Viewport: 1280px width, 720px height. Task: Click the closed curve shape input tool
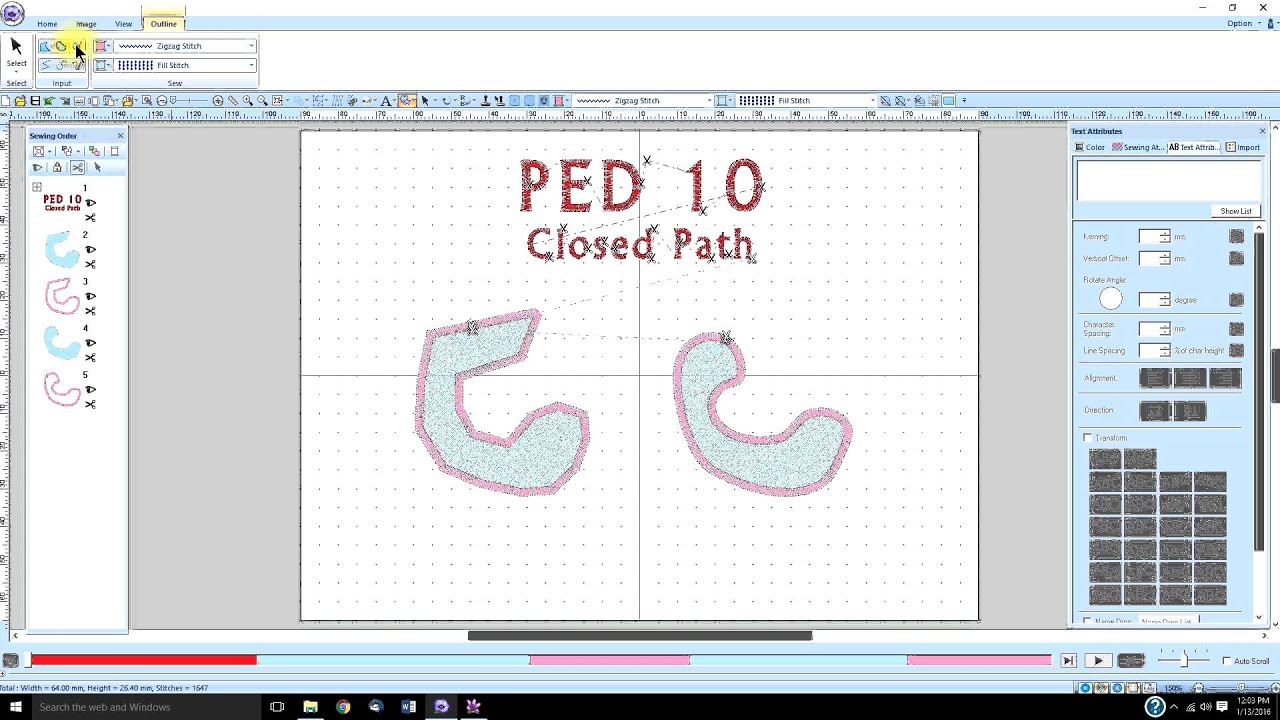click(61, 46)
